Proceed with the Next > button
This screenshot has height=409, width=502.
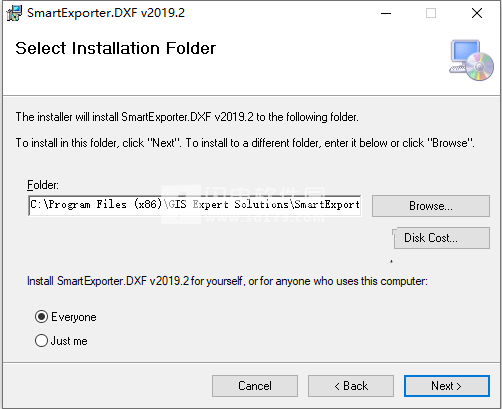[447, 386]
